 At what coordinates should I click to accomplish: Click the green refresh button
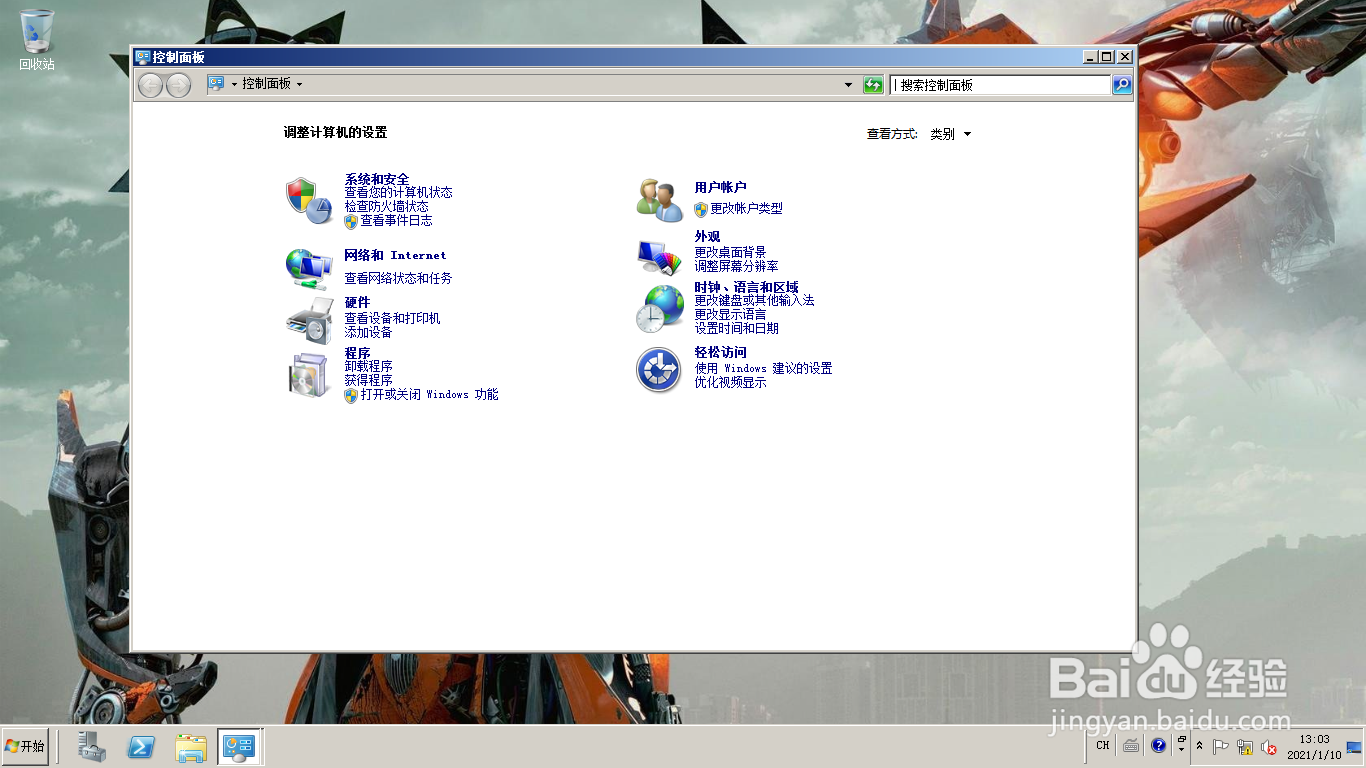pyautogui.click(x=873, y=85)
